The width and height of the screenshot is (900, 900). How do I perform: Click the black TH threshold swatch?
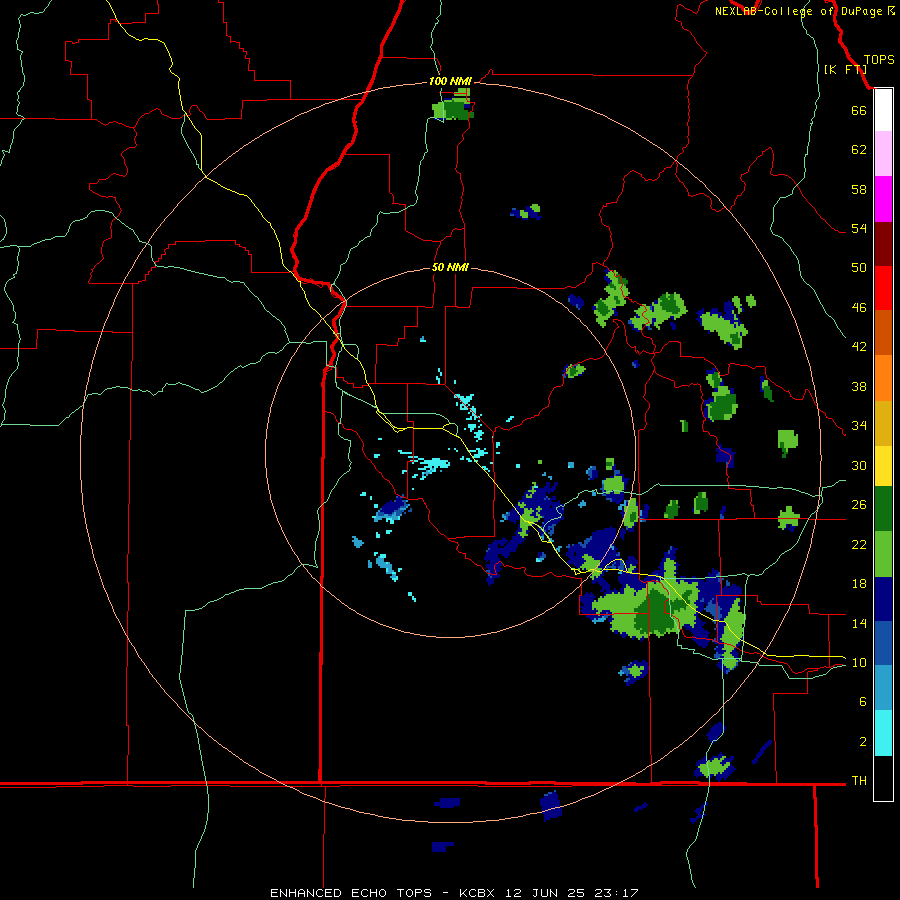click(x=883, y=778)
